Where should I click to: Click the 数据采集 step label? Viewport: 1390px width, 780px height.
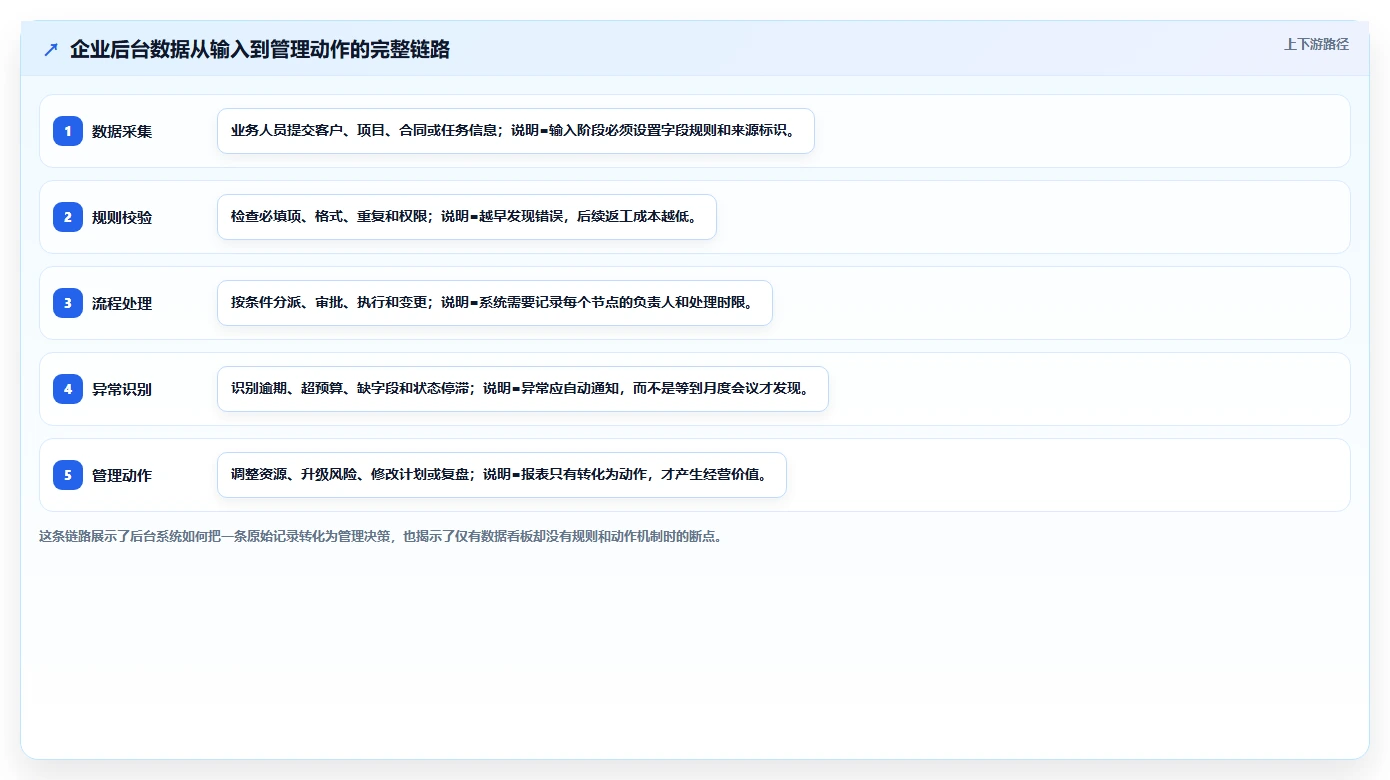click(122, 131)
